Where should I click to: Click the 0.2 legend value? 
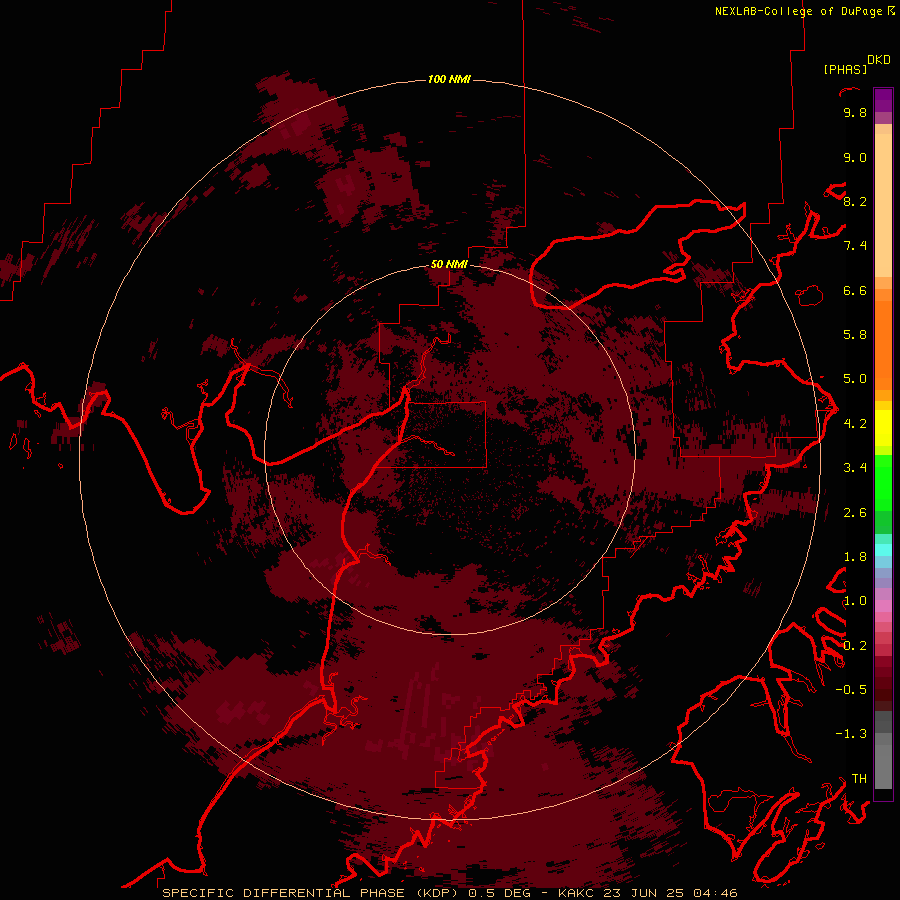point(855,646)
